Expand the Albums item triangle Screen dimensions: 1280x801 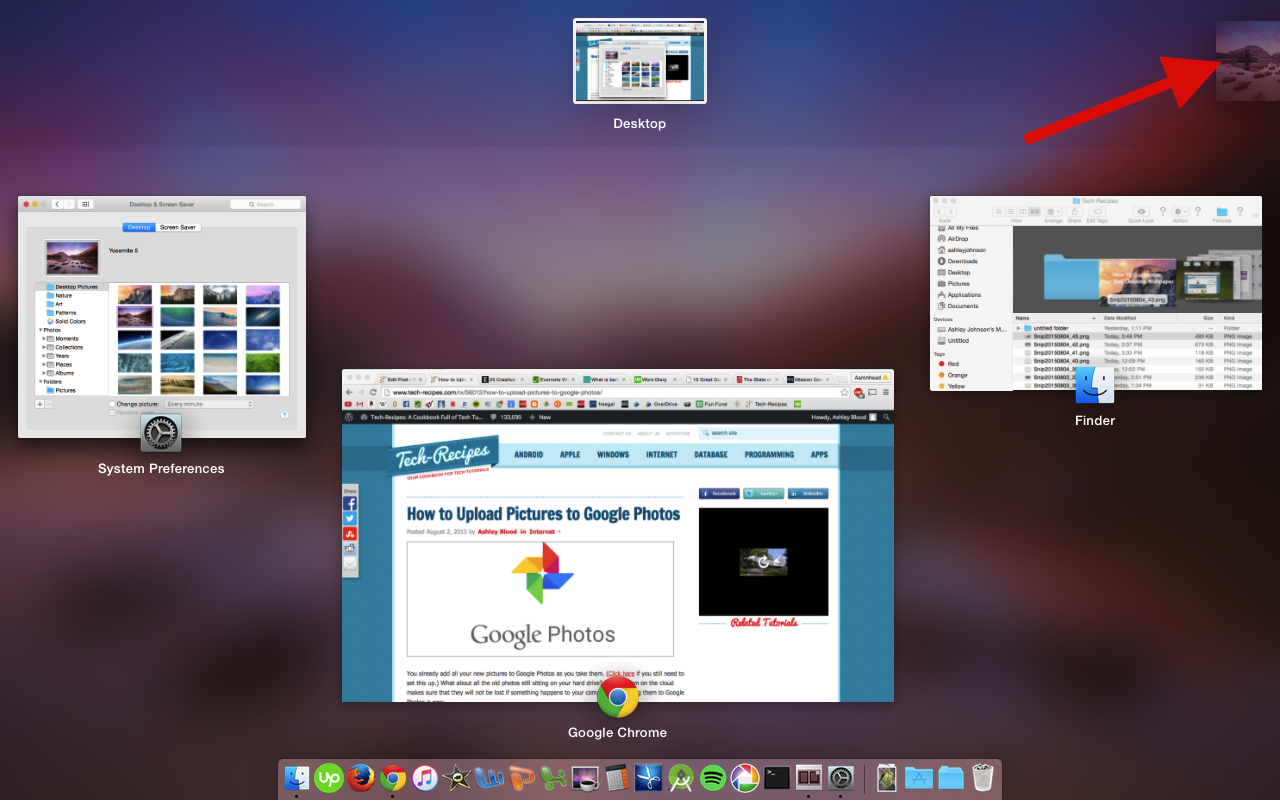[45, 373]
